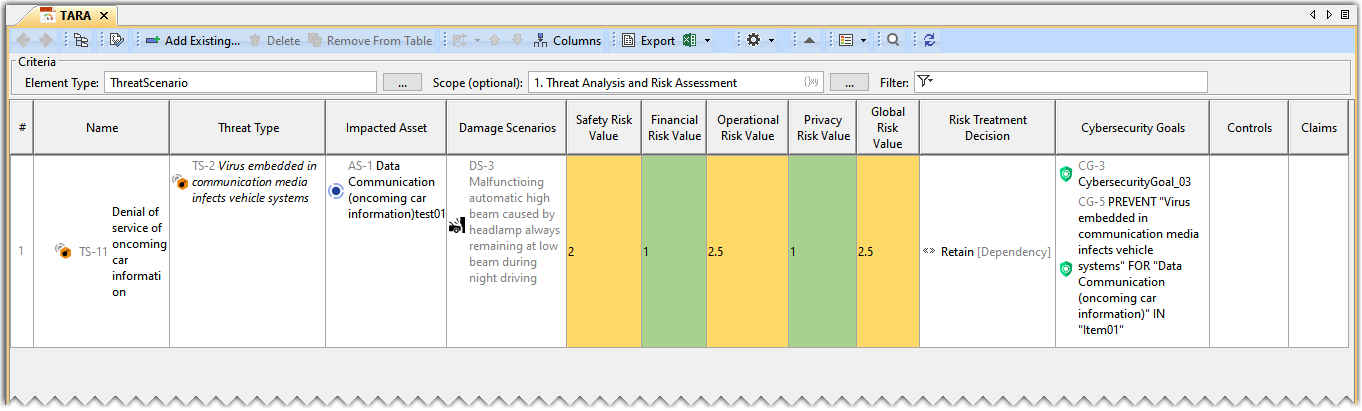The width and height of the screenshot is (1362, 411).
Task: Click the CG-3 green shield icon
Action: coord(1066,174)
